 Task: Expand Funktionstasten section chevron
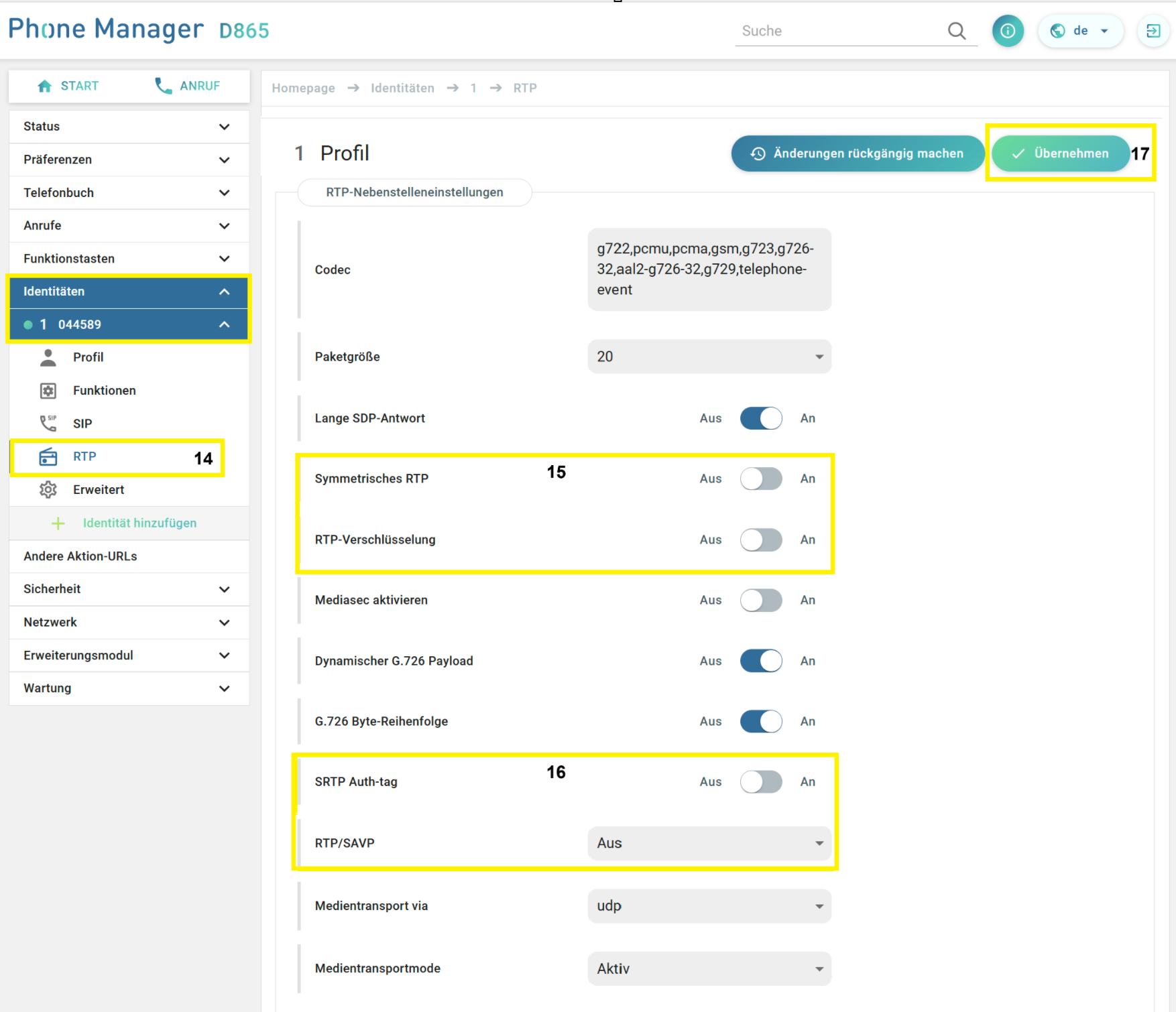point(225,259)
